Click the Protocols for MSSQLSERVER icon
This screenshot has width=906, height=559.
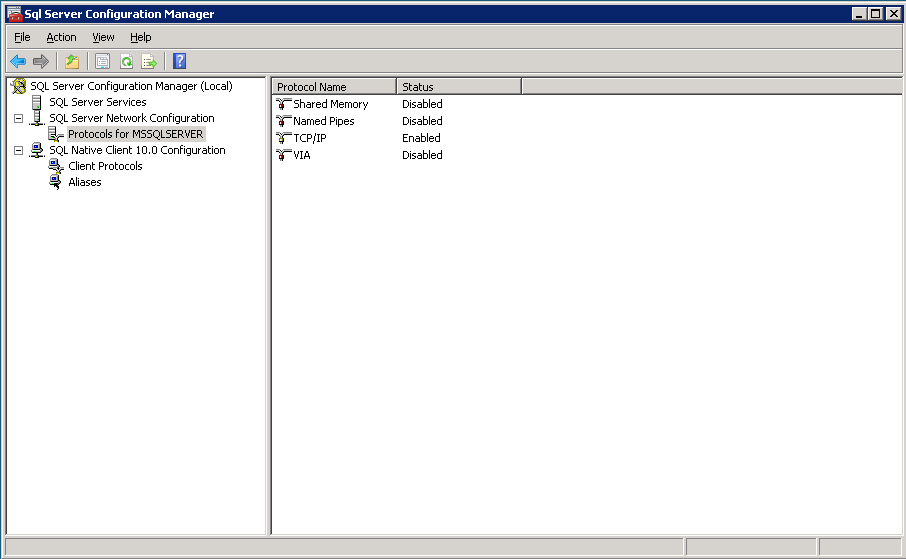[55, 134]
